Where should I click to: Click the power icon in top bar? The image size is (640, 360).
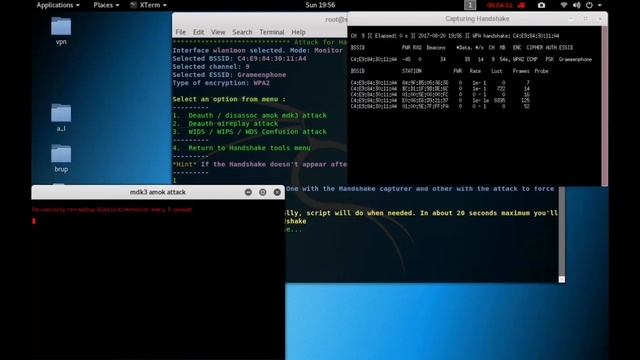pyautogui.click(x=589, y=5)
